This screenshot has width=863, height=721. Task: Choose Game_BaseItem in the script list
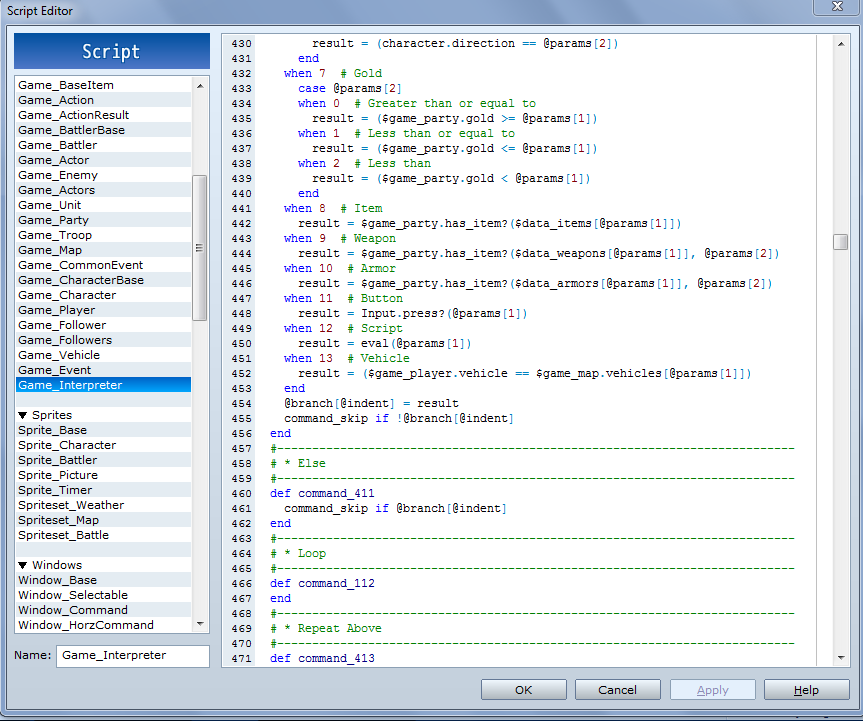click(66, 85)
